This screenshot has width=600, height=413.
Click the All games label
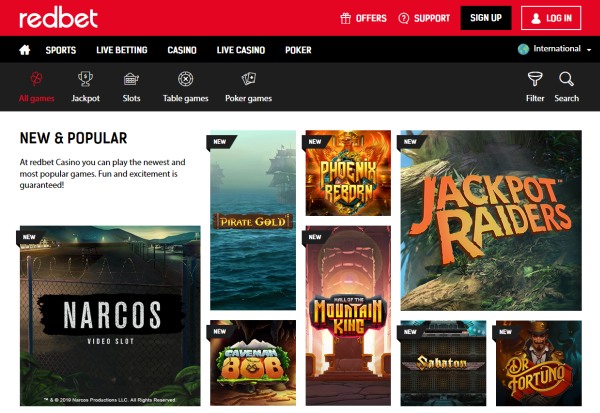click(x=37, y=98)
